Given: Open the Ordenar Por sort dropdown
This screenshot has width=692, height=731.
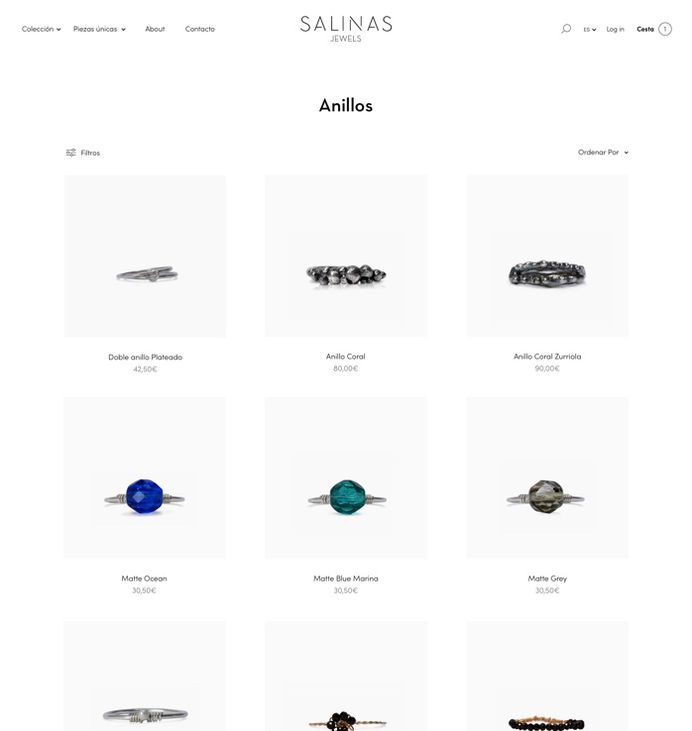Looking at the screenshot, I should [603, 152].
